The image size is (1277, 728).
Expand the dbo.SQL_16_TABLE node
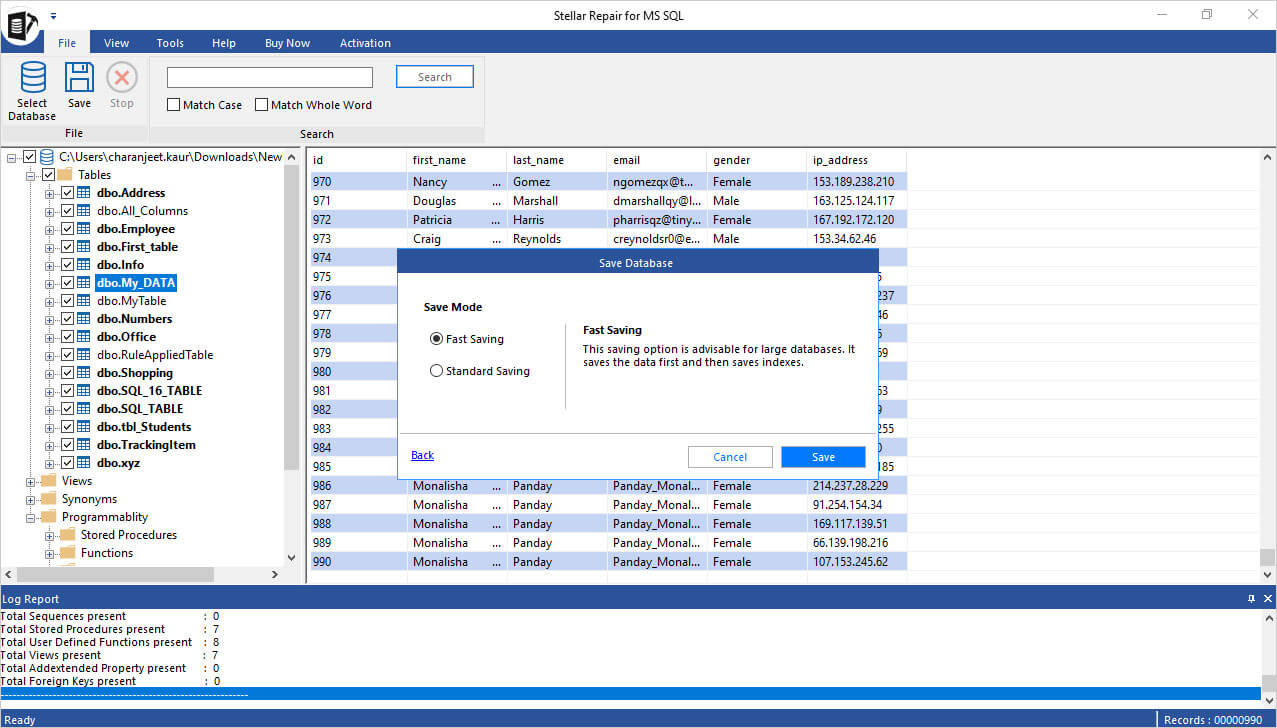(x=50, y=391)
